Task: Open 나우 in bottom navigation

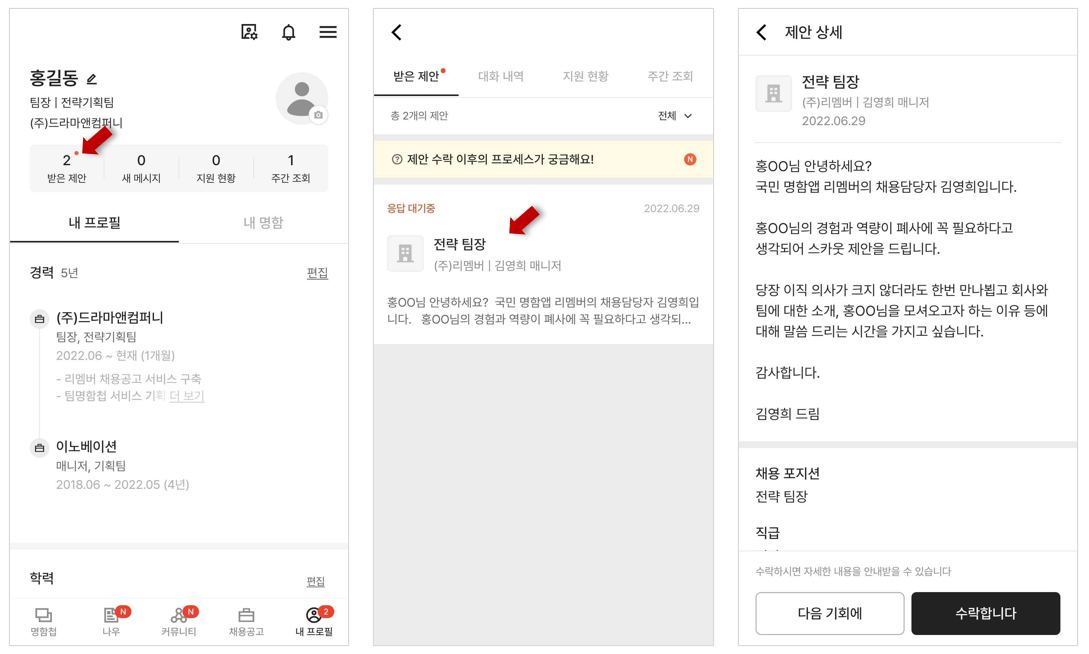Action: point(111,621)
